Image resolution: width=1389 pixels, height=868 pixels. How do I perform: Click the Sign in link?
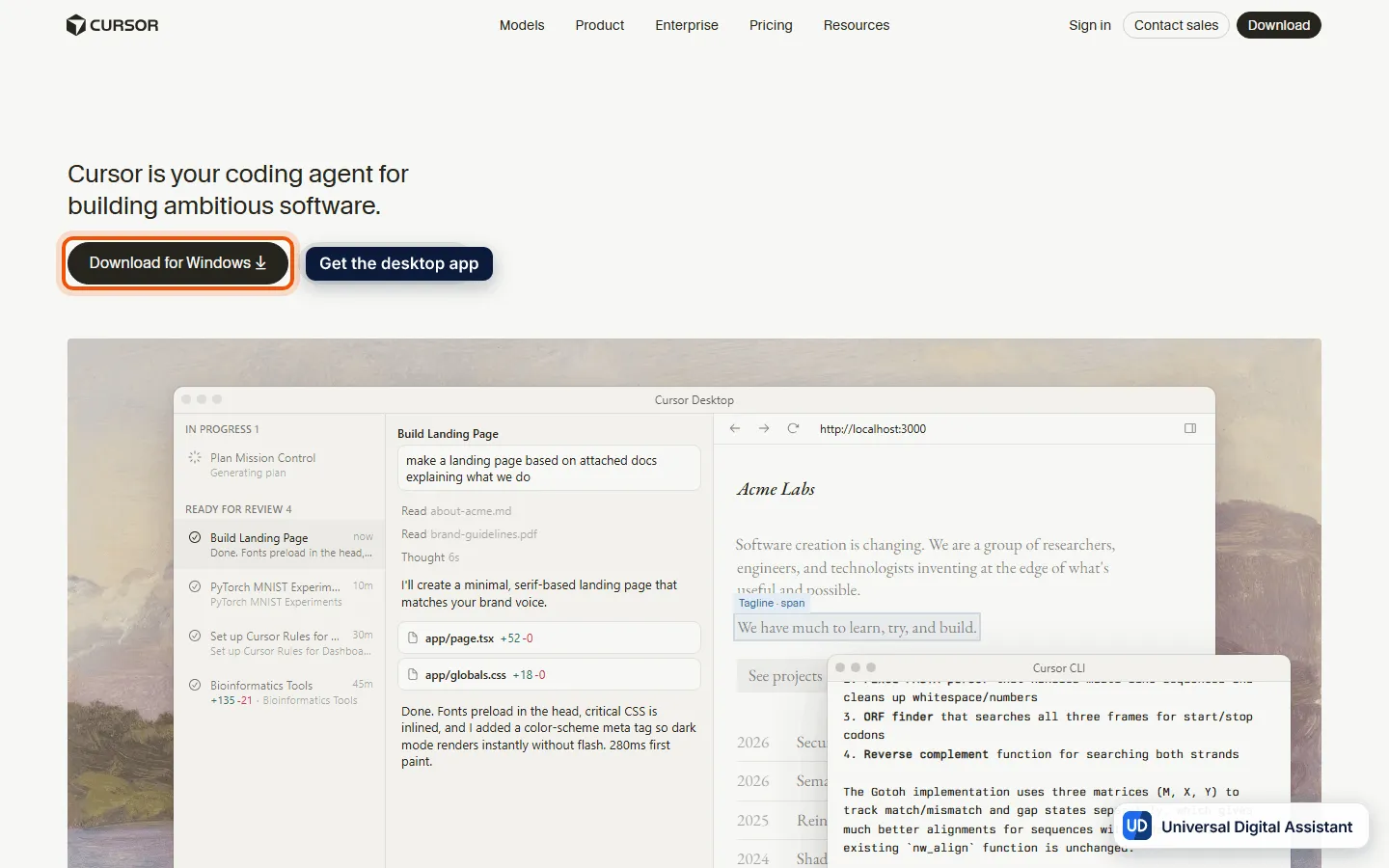coord(1090,25)
